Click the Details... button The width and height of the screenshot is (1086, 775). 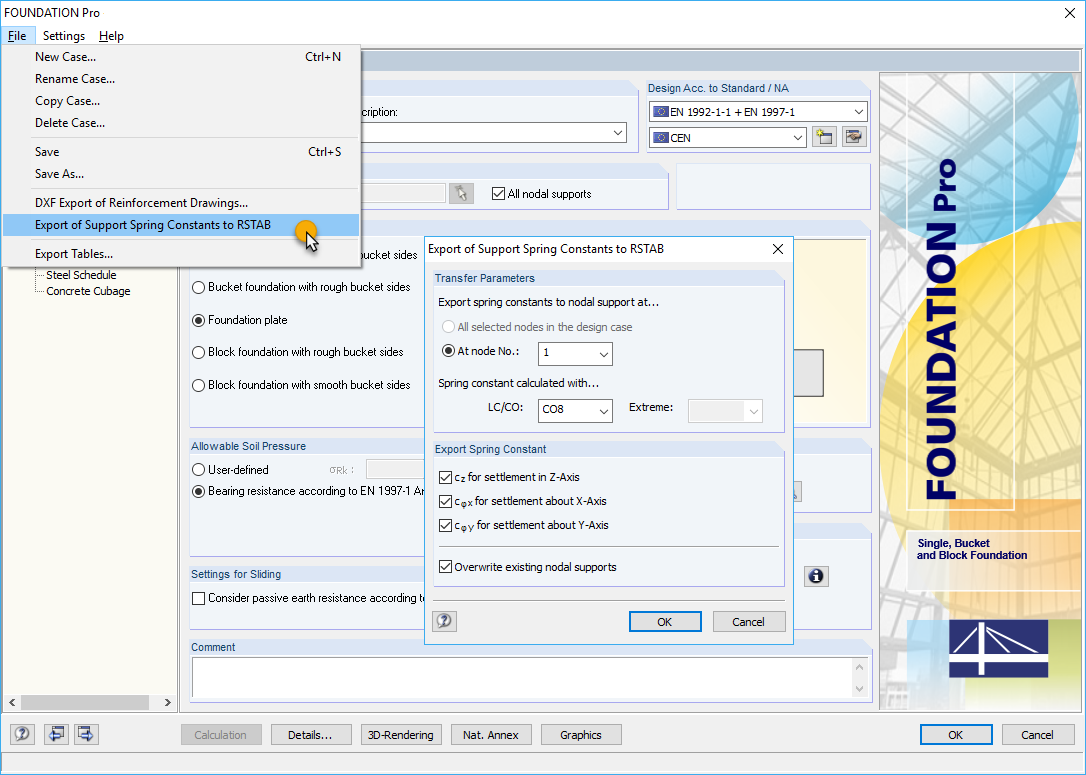click(x=311, y=735)
